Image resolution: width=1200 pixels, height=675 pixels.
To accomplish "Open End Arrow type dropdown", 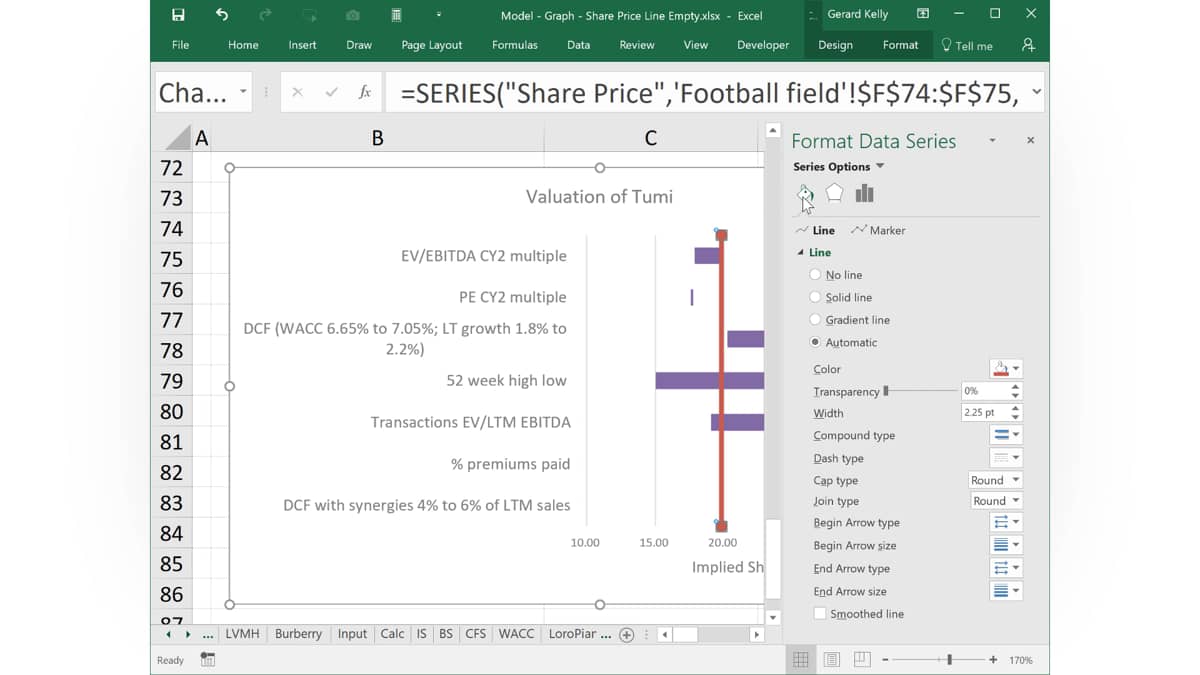I will 1005,568.
